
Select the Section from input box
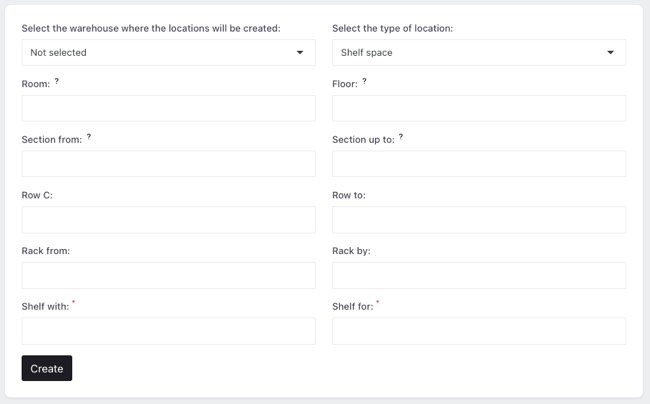tap(168, 164)
